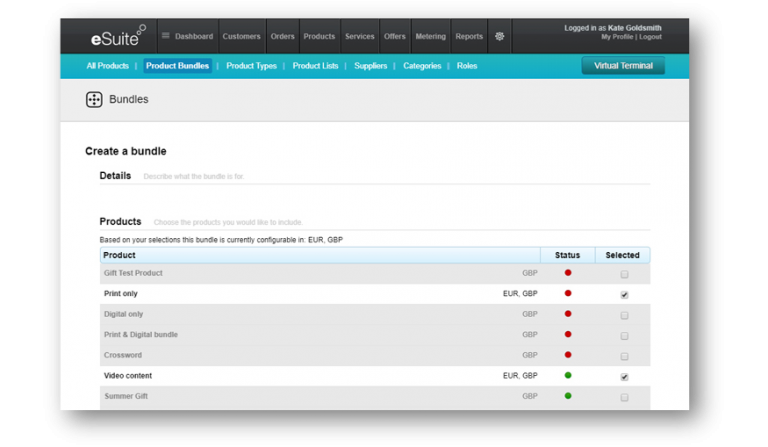Open the settings gear in top navigation

(x=500, y=36)
